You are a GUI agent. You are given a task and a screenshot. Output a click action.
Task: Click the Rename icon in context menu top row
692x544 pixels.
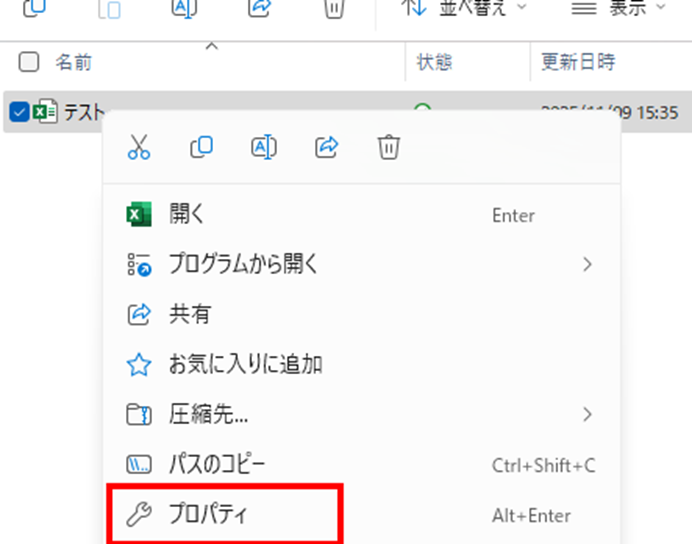pos(263,148)
